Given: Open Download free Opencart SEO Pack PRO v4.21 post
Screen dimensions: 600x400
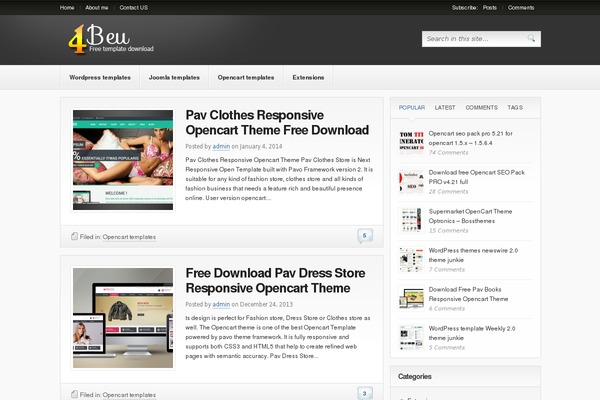Looking at the screenshot, I should tap(476, 177).
